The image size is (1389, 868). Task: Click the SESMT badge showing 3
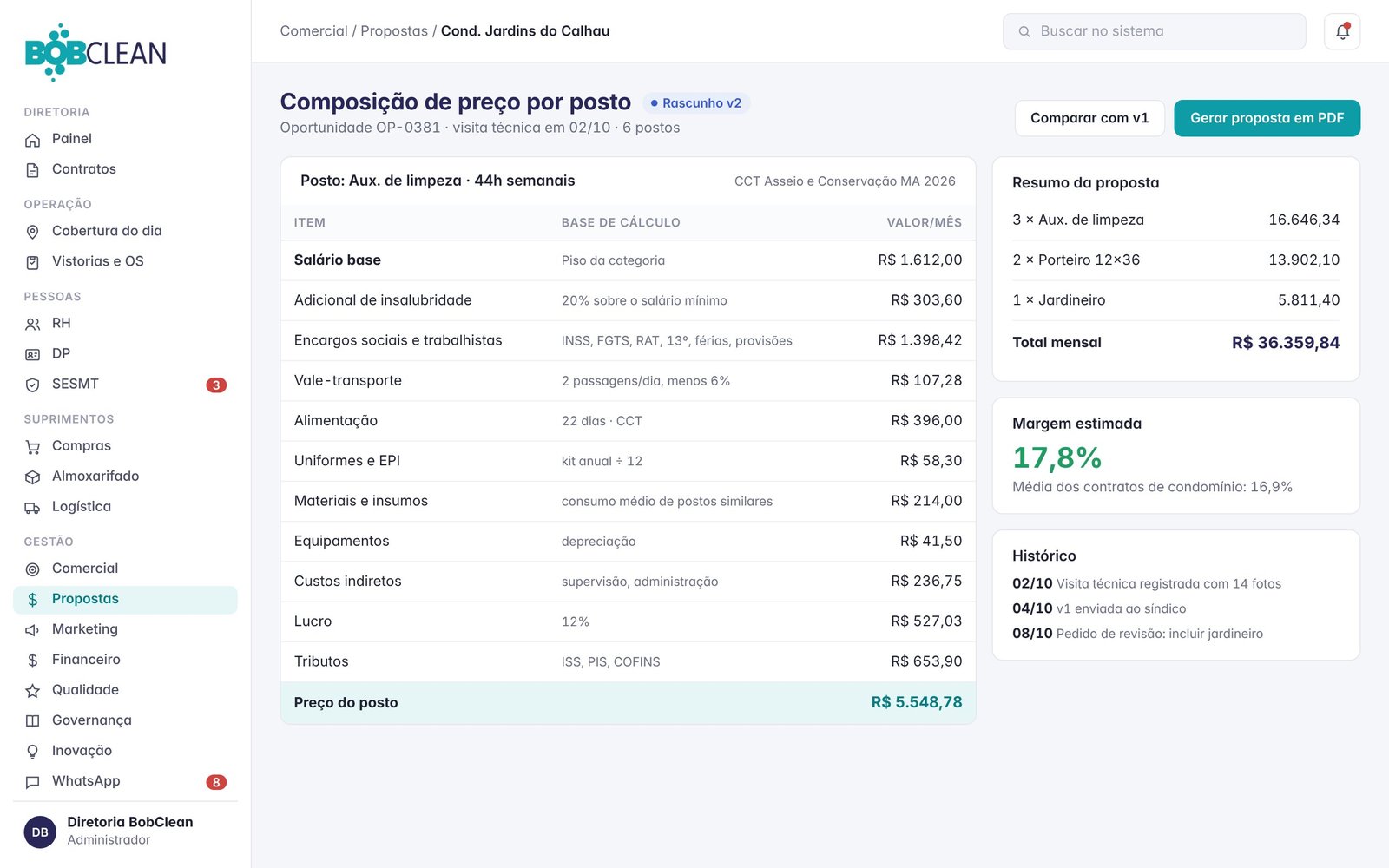click(x=216, y=385)
